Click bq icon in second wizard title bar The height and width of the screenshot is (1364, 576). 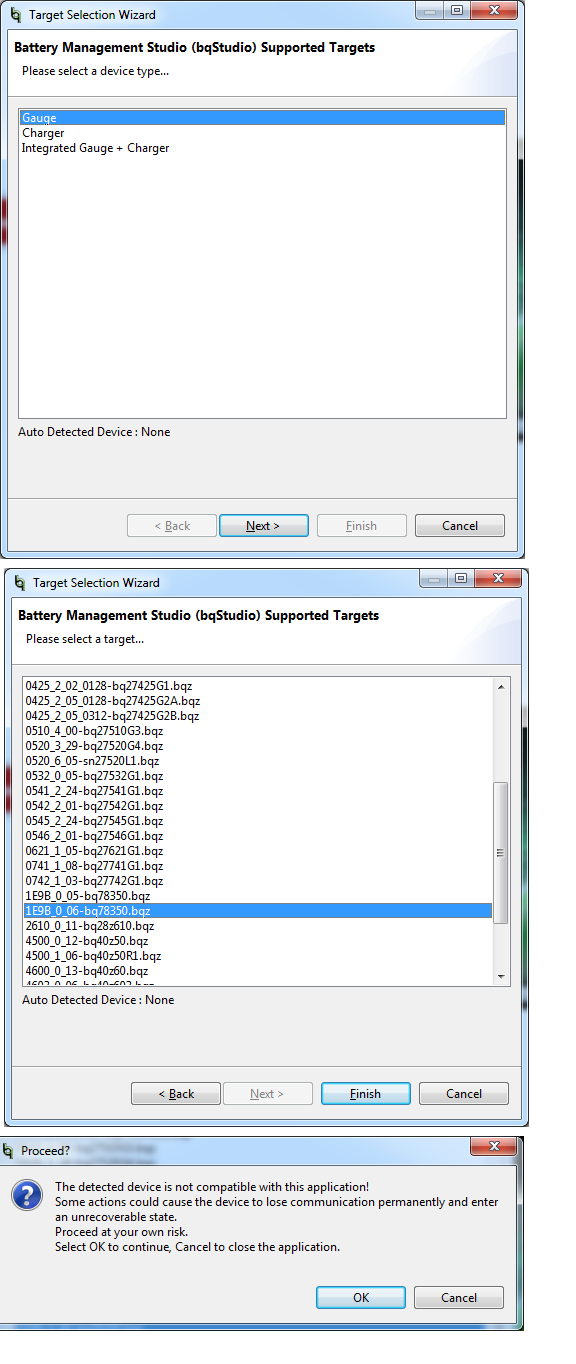[x=20, y=583]
